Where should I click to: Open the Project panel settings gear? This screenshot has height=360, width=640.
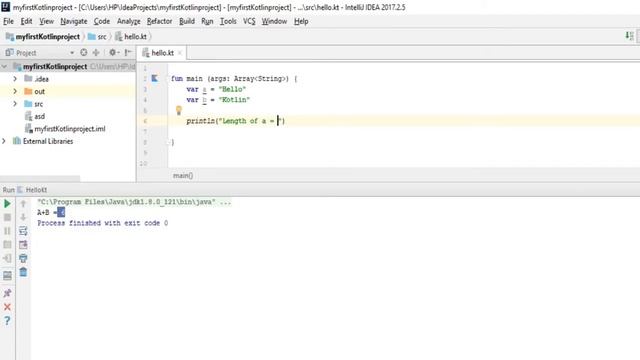coord(113,52)
